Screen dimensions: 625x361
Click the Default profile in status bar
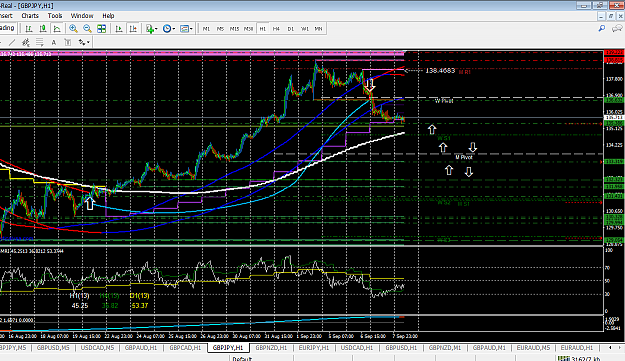pos(242,359)
